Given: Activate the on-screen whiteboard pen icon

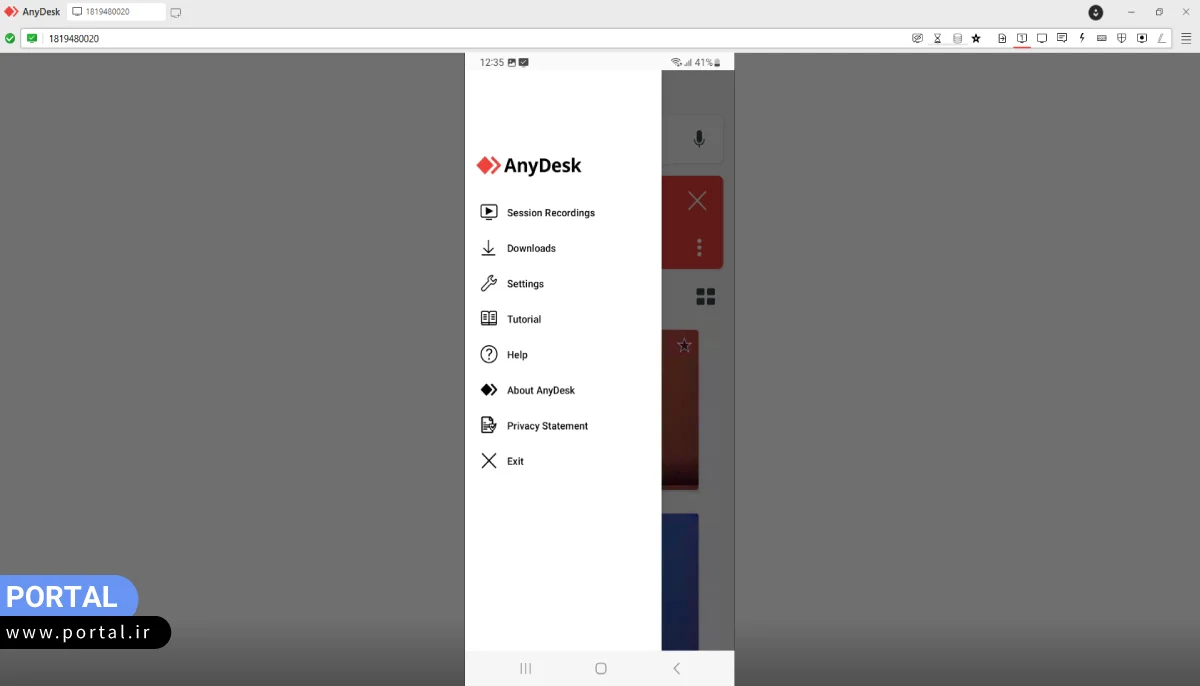Looking at the screenshot, I should pyautogui.click(x=1161, y=37).
